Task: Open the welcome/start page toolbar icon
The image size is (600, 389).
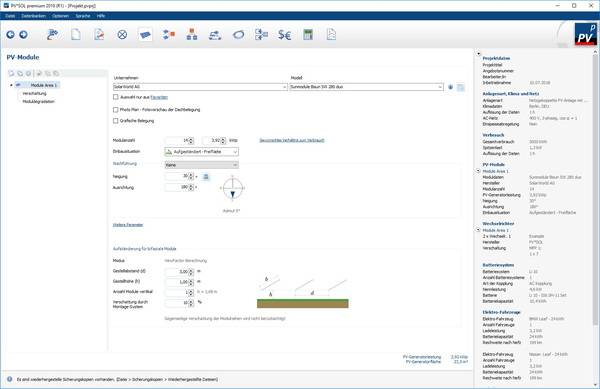Action: coord(52,34)
